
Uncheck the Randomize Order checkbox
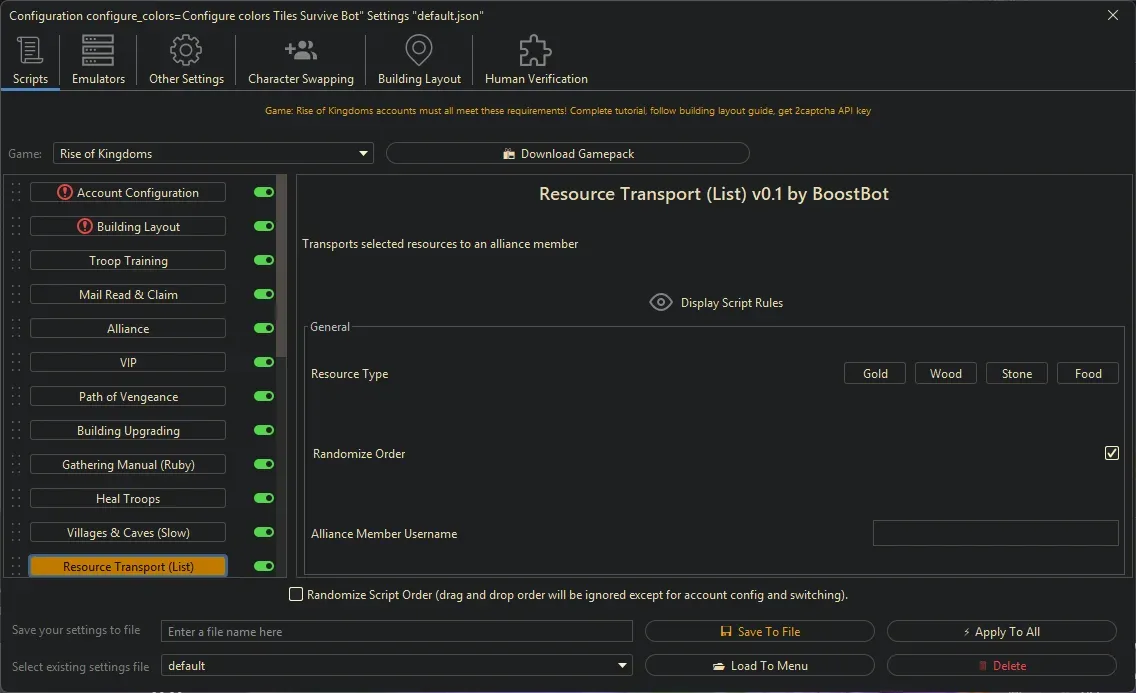coord(1111,453)
